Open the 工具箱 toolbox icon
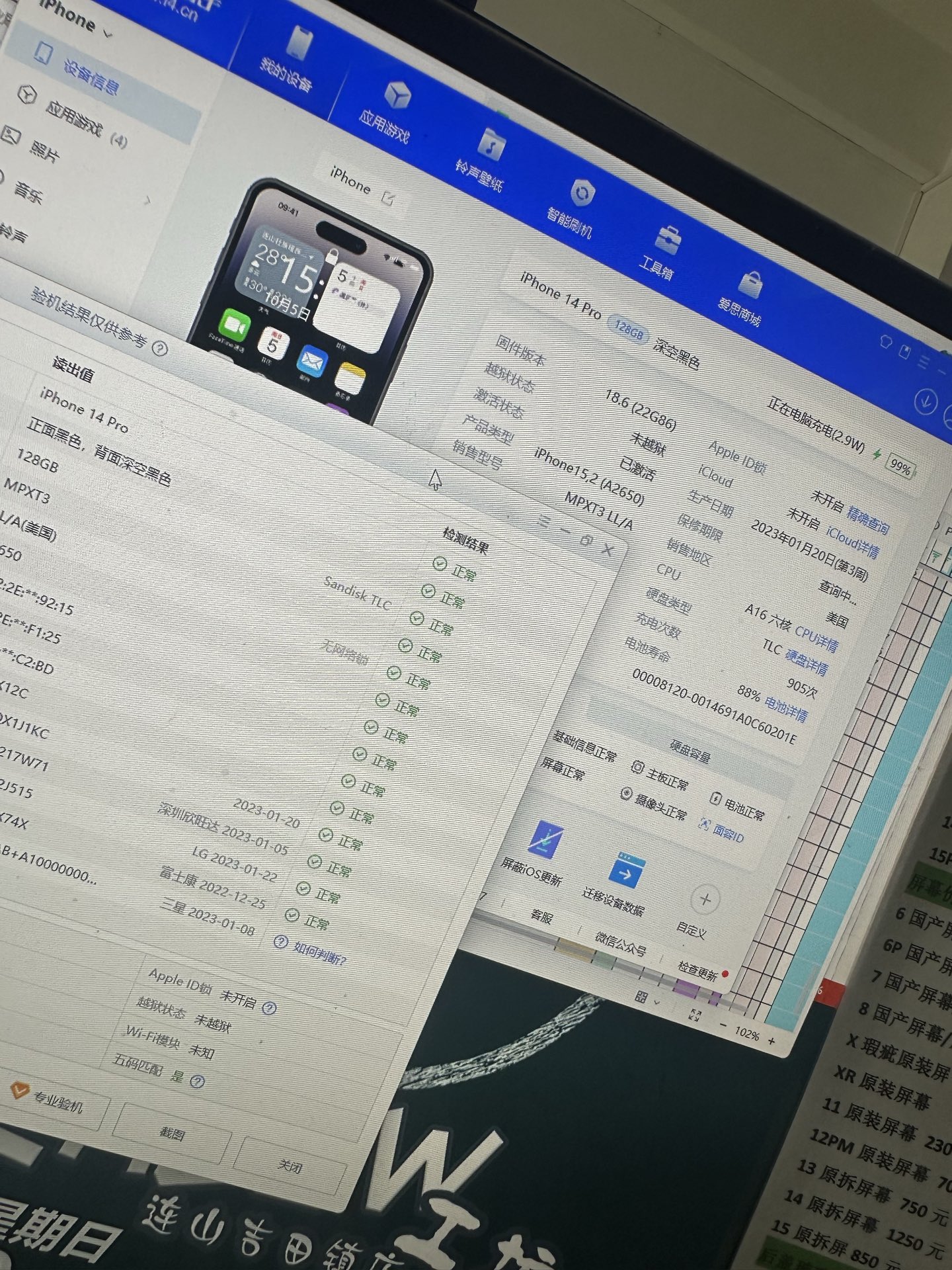This screenshot has width=952, height=1270. (x=668, y=241)
